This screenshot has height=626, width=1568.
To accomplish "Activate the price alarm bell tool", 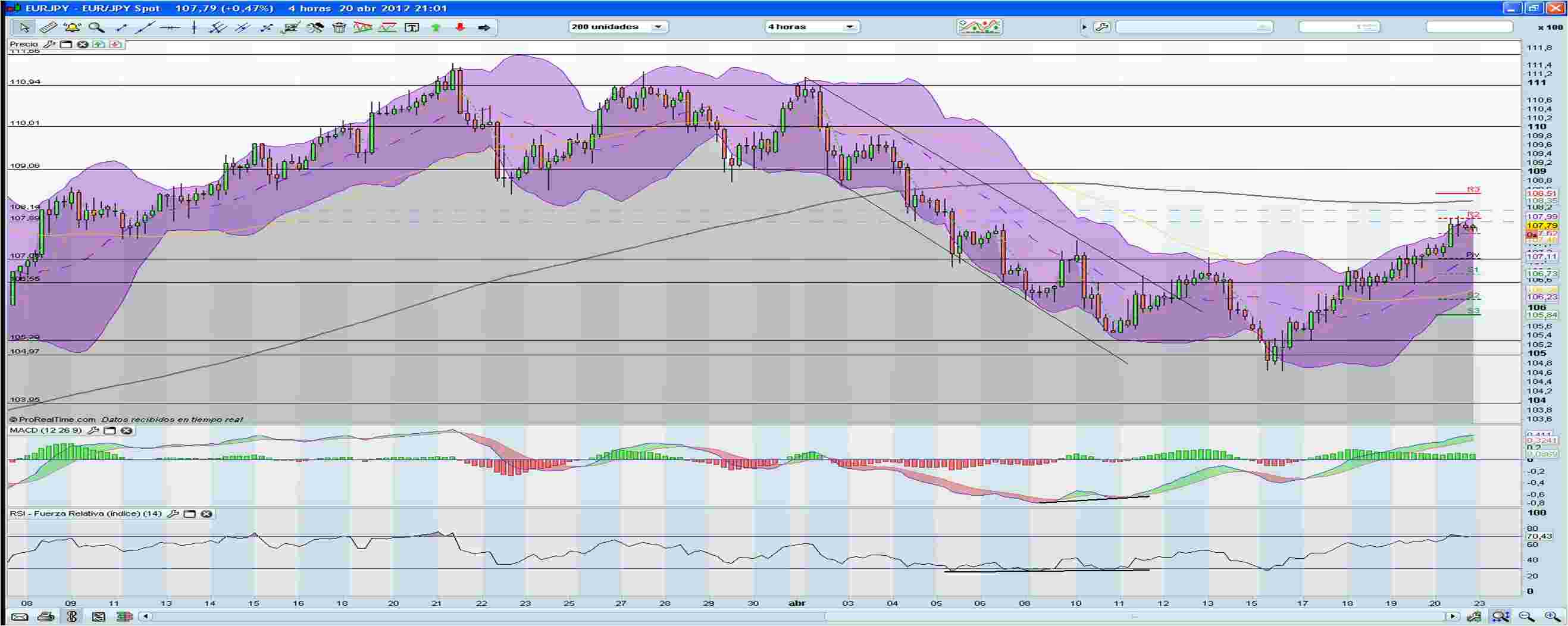I will click(72, 27).
